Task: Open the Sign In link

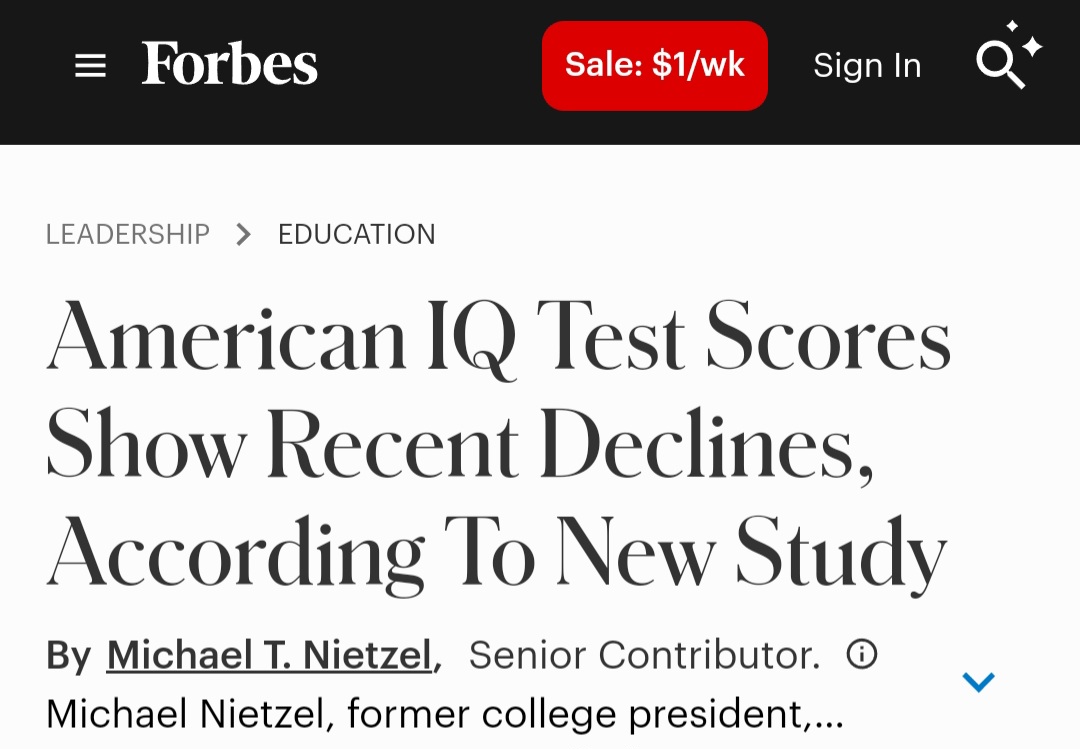Action: point(867,65)
